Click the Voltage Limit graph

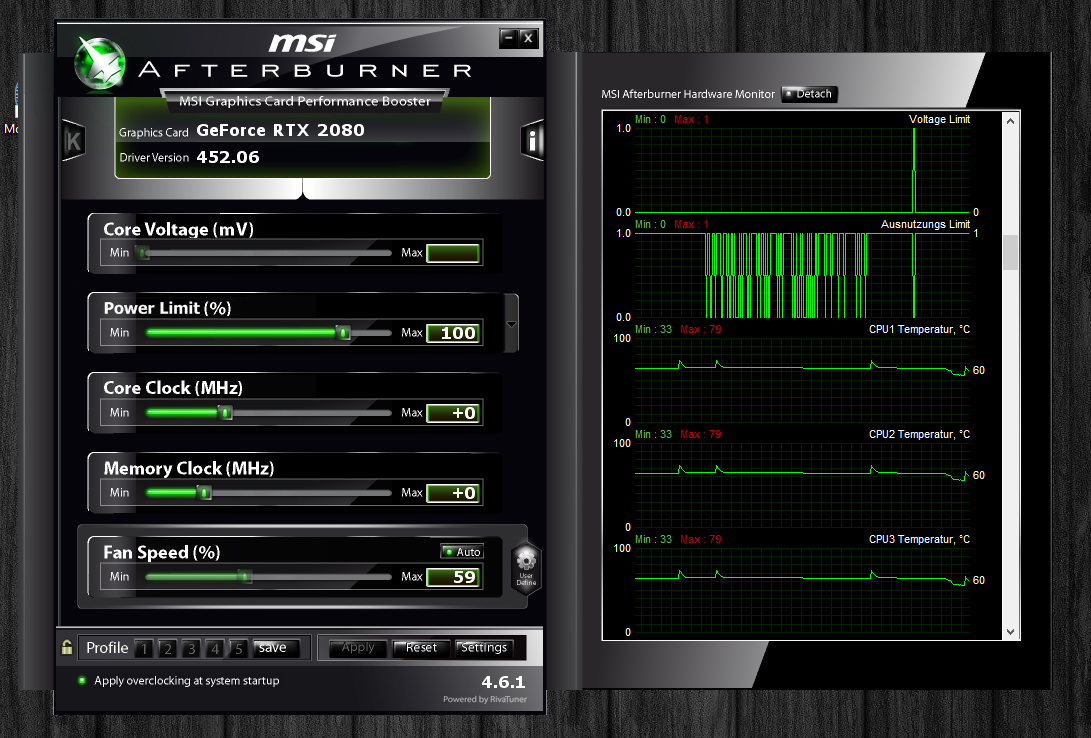tap(802, 170)
